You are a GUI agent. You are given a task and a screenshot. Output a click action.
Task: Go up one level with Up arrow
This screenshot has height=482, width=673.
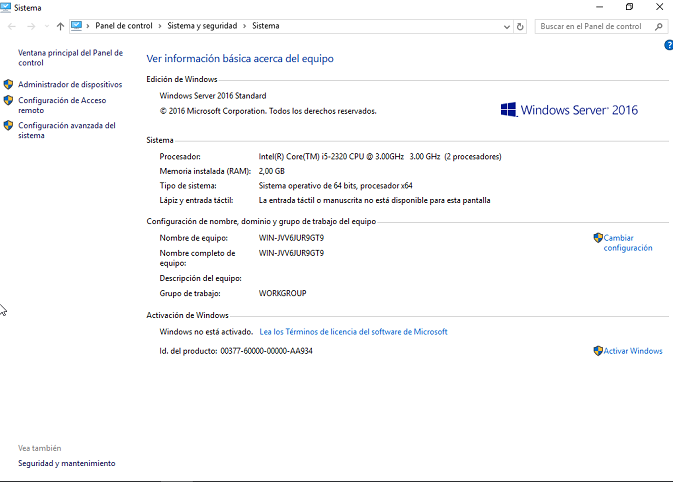coord(60,26)
